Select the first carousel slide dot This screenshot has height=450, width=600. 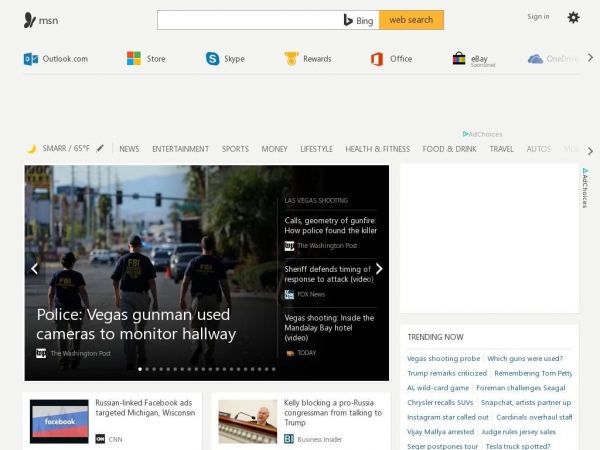tap(140, 369)
